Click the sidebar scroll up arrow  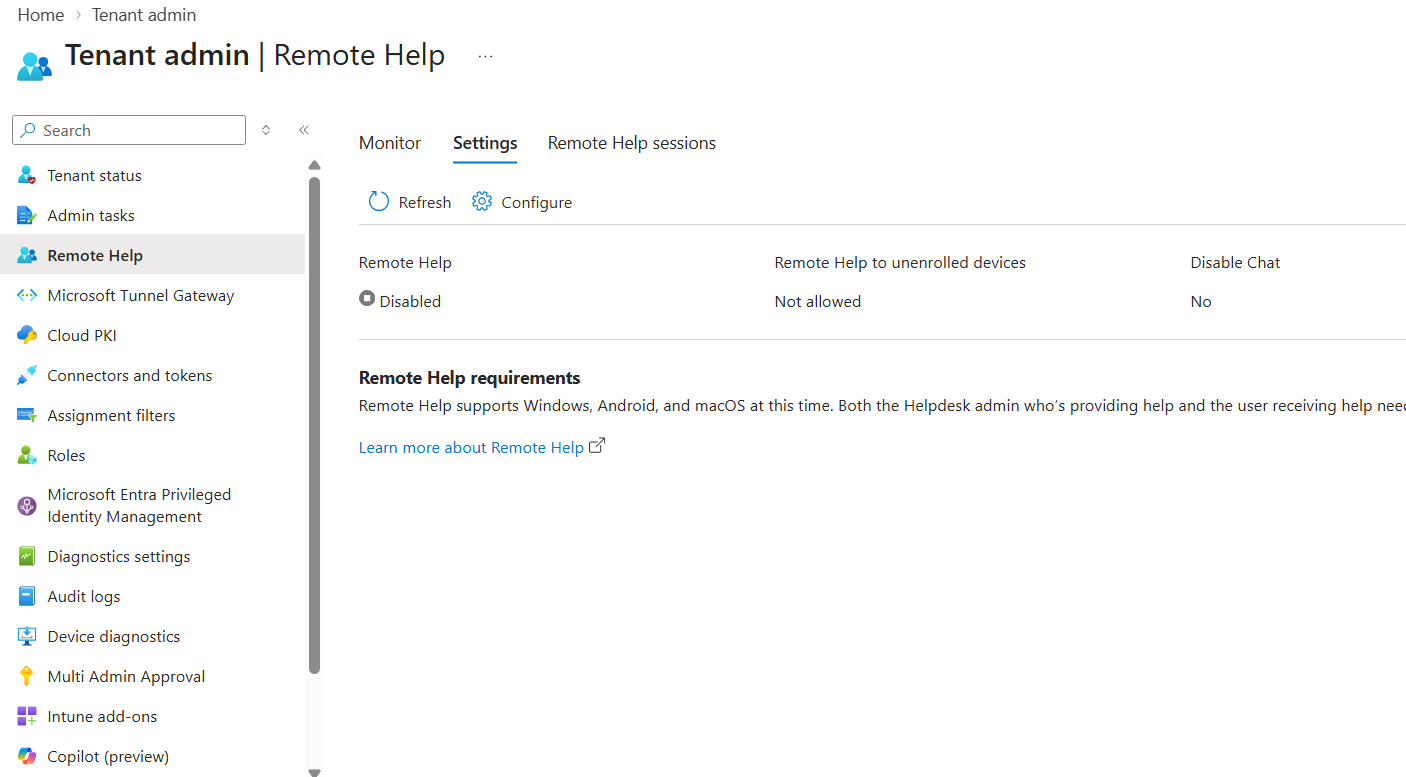click(x=314, y=166)
